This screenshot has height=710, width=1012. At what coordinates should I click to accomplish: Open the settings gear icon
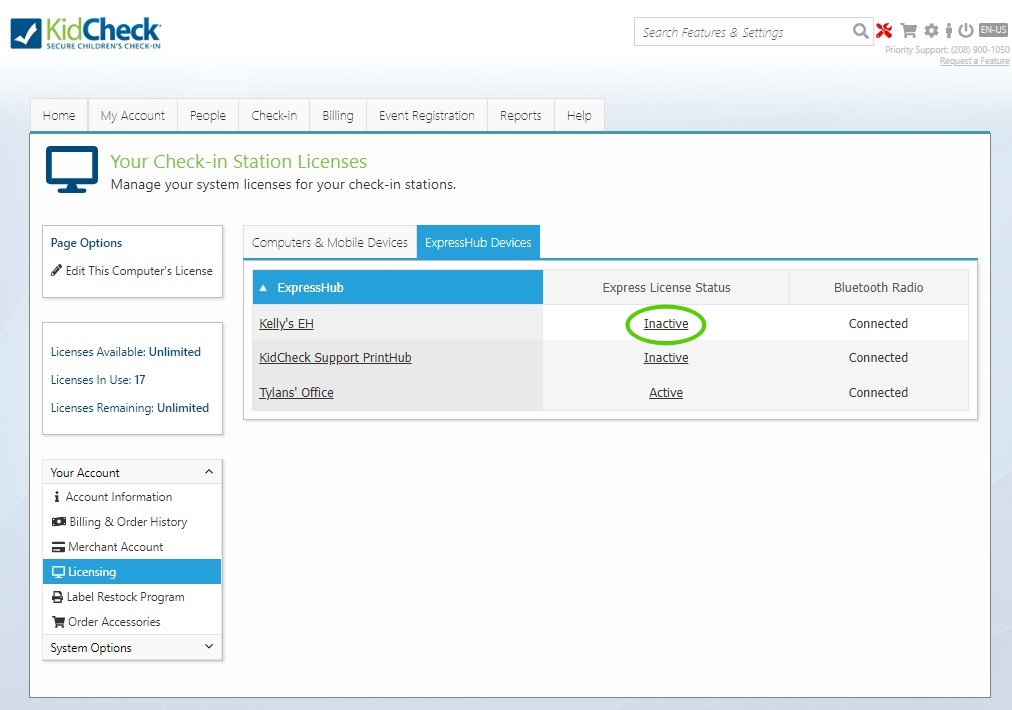pyautogui.click(x=931, y=30)
